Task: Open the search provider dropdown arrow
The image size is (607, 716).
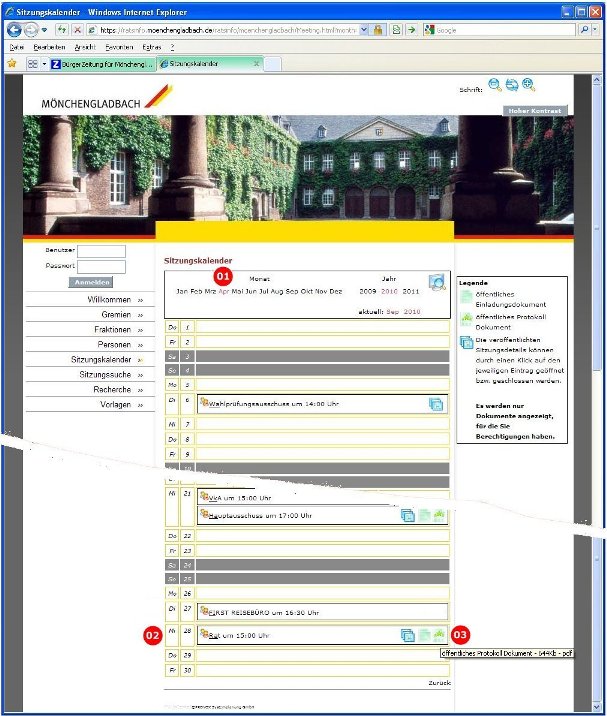Action: [595, 30]
